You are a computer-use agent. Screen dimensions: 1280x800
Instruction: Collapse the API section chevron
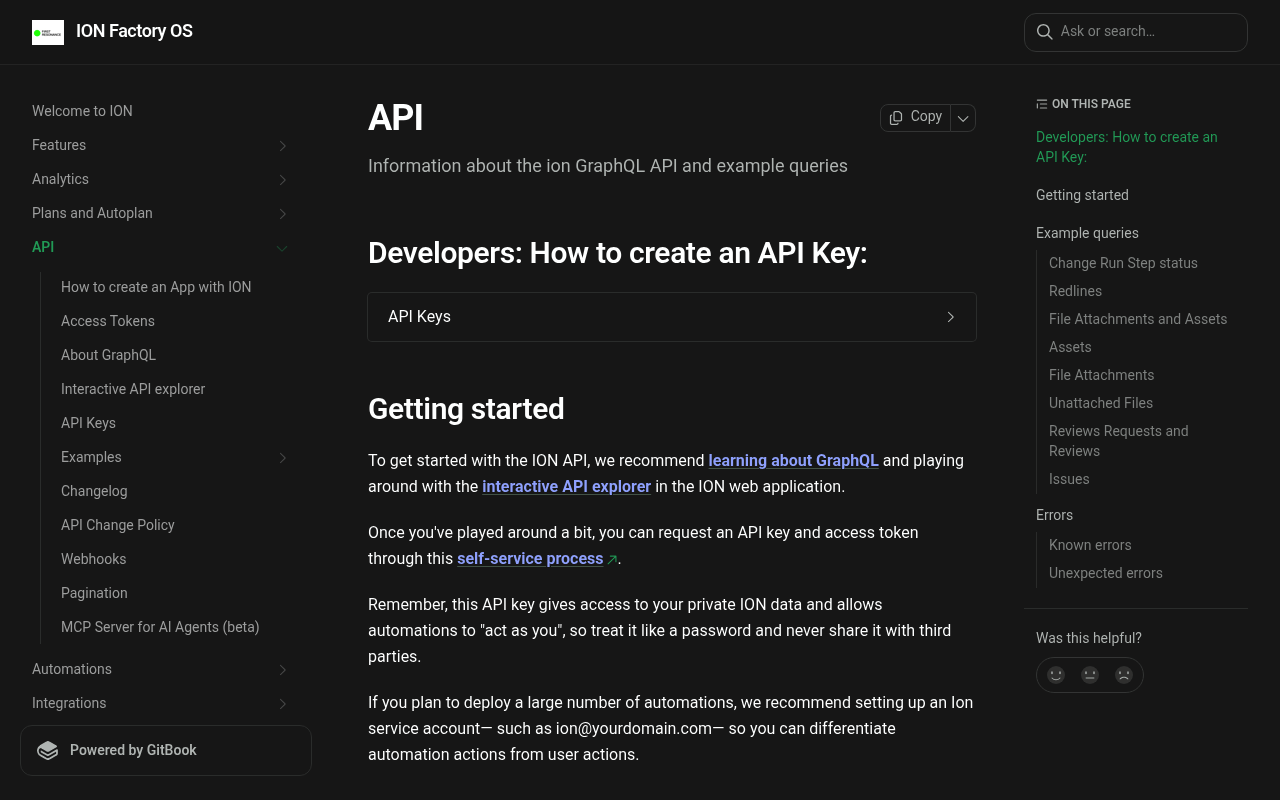282,248
